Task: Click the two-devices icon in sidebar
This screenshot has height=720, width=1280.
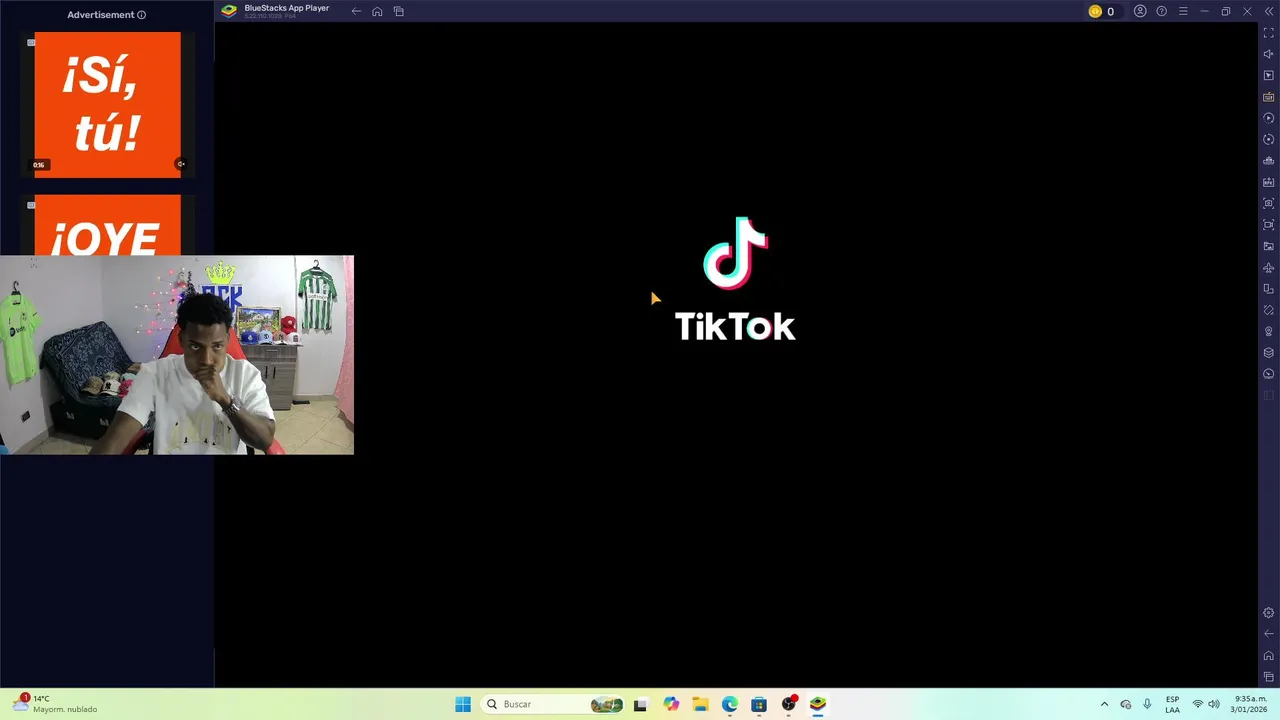Action: coord(1269,289)
